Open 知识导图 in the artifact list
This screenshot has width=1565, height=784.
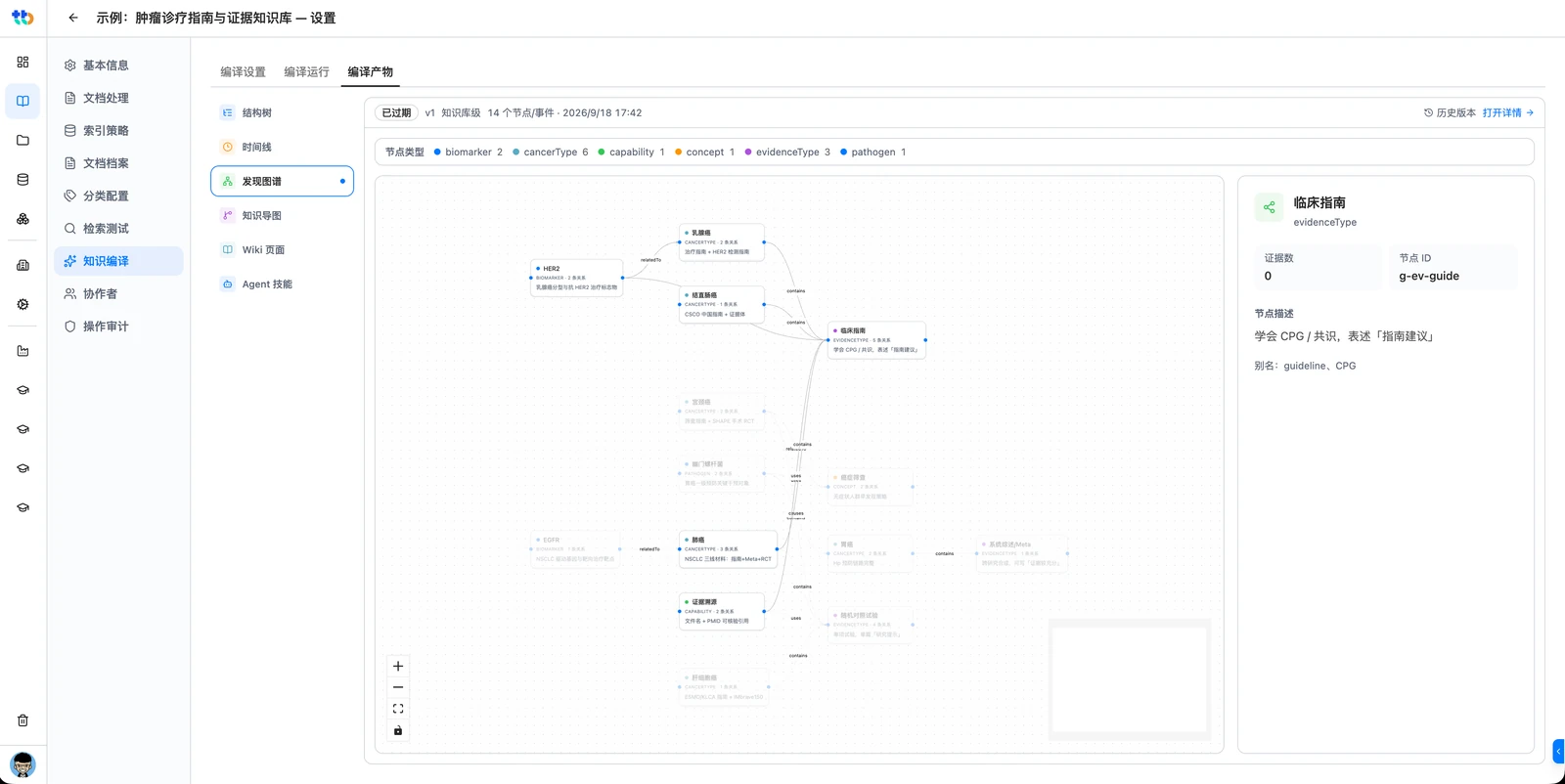pyautogui.click(x=282, y=216)
